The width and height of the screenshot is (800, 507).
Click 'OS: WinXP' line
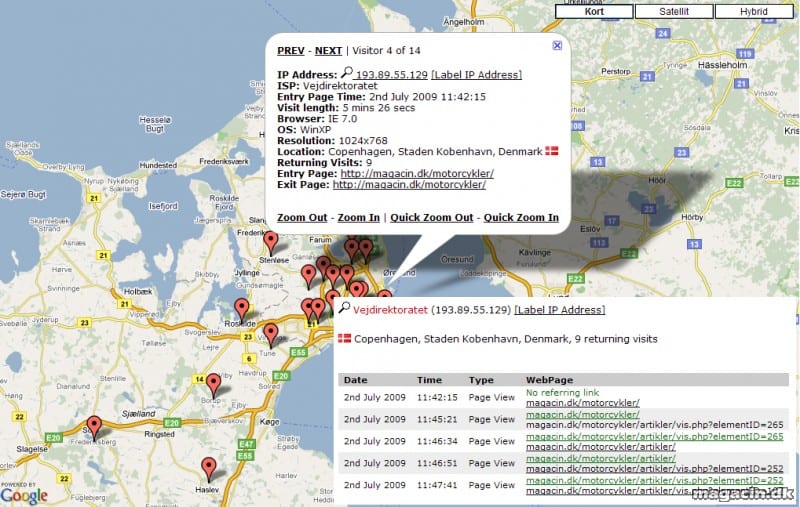click(304, 130)
